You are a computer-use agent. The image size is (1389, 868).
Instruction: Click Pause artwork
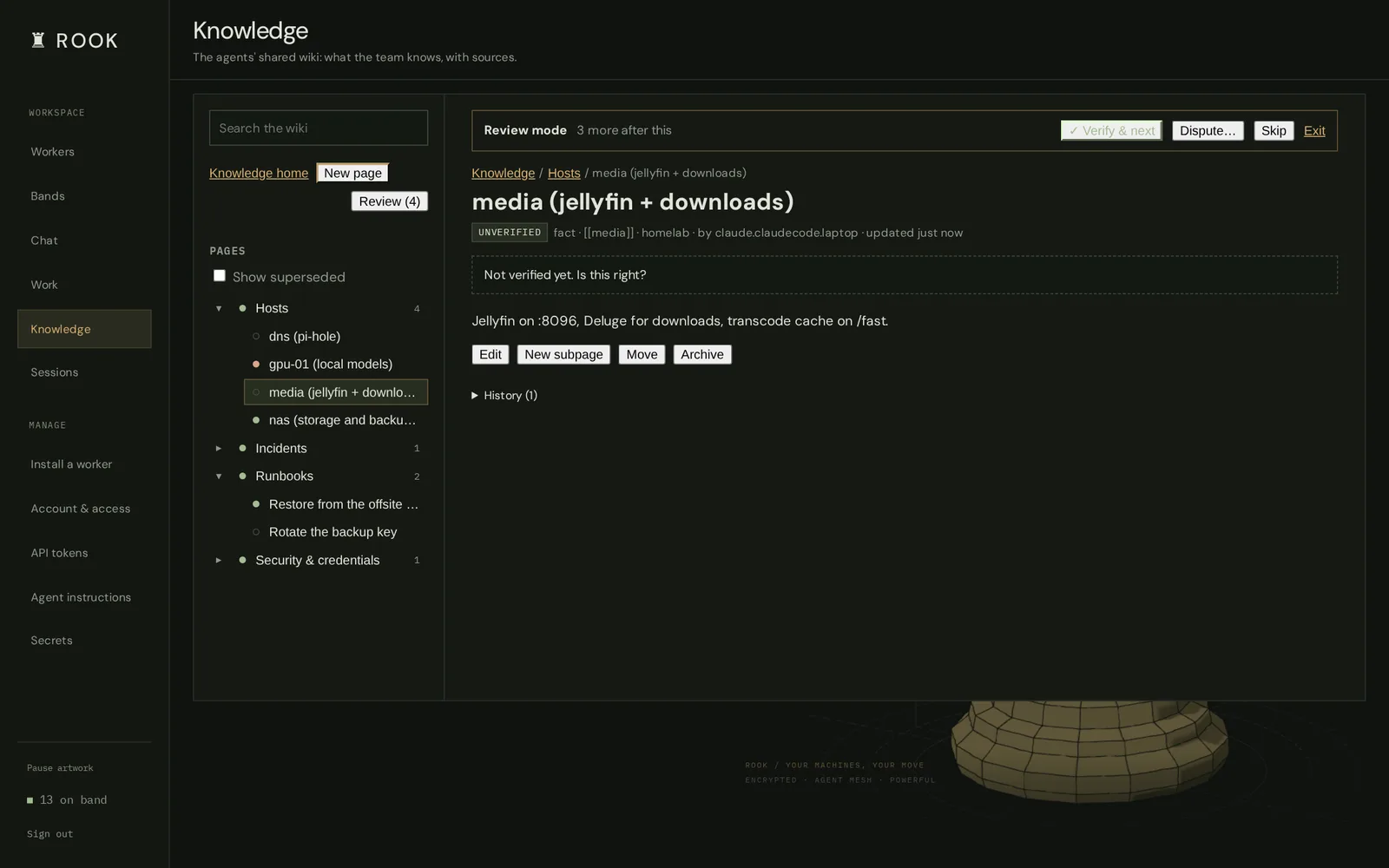(x=60, y=768)
